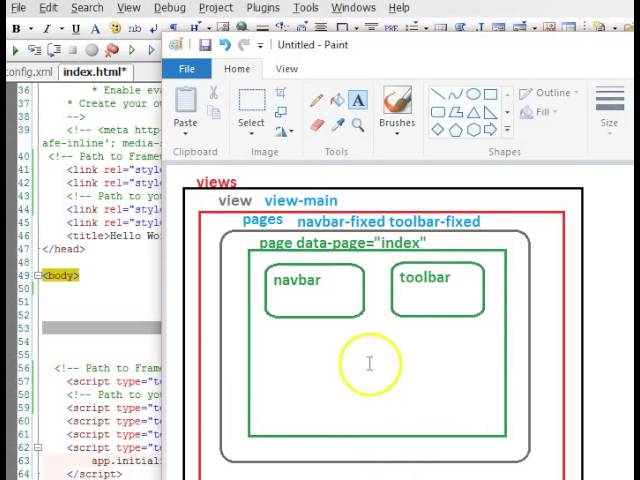Switch to Paint Home tab
This screenshot has height=480, width=640.
point(237,69)
